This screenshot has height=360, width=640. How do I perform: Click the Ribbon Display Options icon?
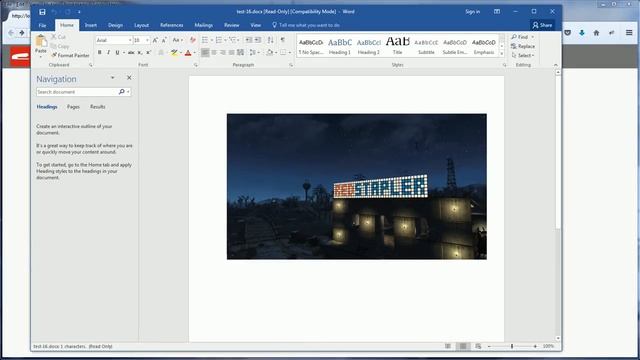pyautogui.click(x=497, y=11)
